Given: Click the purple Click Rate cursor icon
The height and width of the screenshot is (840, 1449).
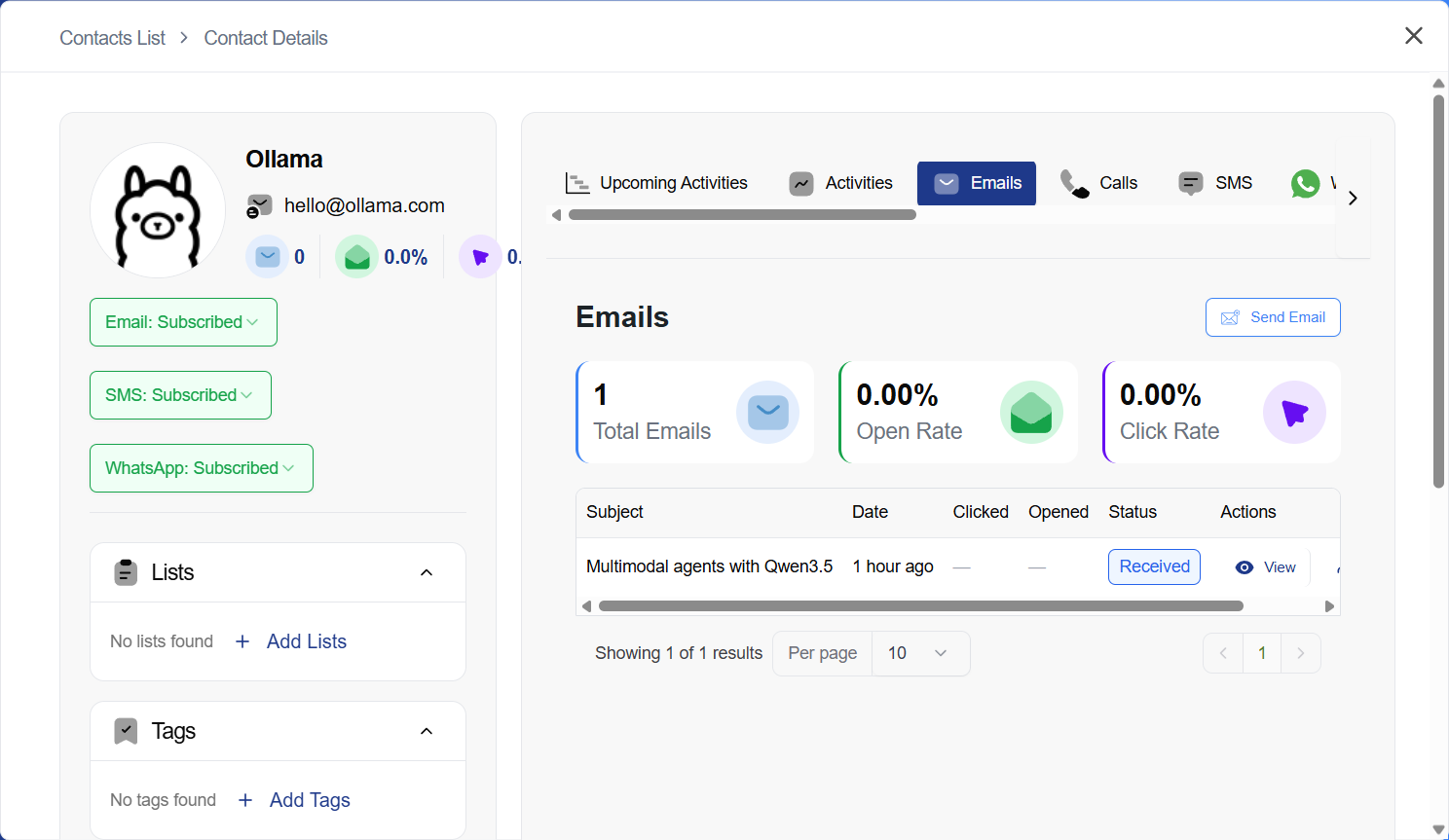Looking at the screenshot, I should (x=1294, y=412).
